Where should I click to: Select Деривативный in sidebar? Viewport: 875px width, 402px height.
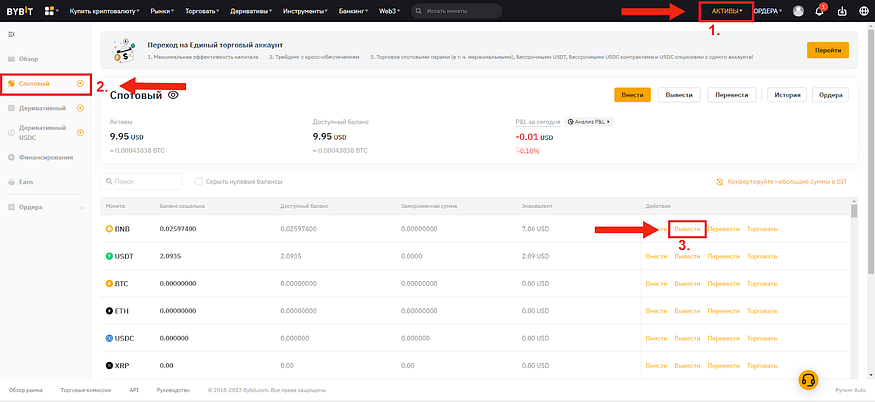pyautogui.click(x=42, y=108)
